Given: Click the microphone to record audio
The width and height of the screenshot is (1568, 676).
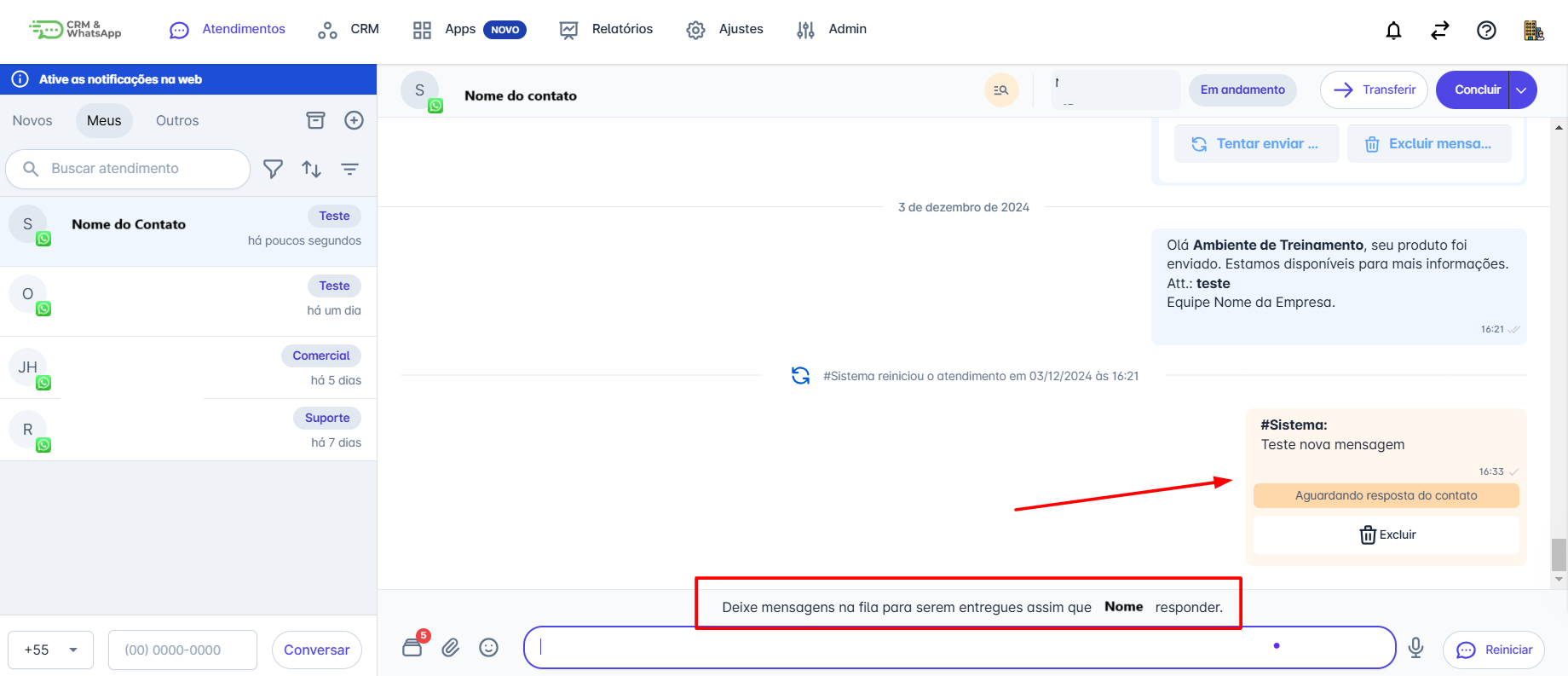Looking at the screenshot, I should pyautogui.click(x=1415, y=648).
